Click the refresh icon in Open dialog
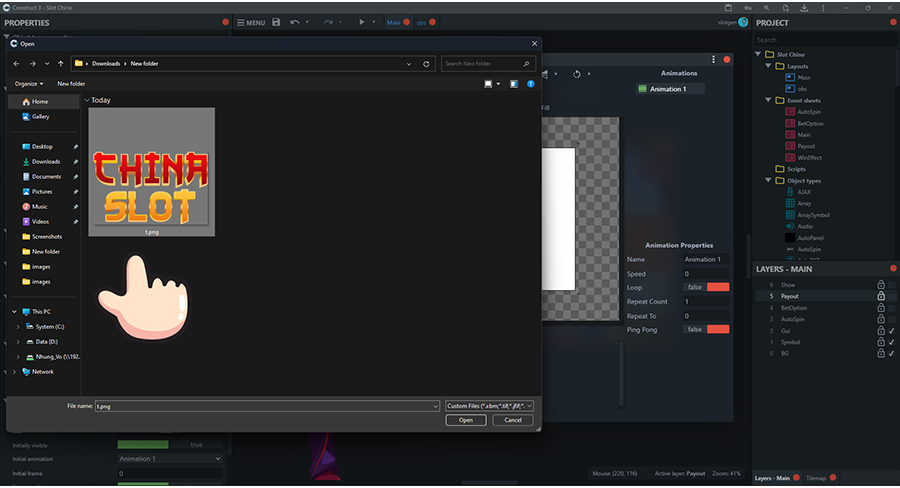This screenshot has width=900, height=488. tap(427, 63)
